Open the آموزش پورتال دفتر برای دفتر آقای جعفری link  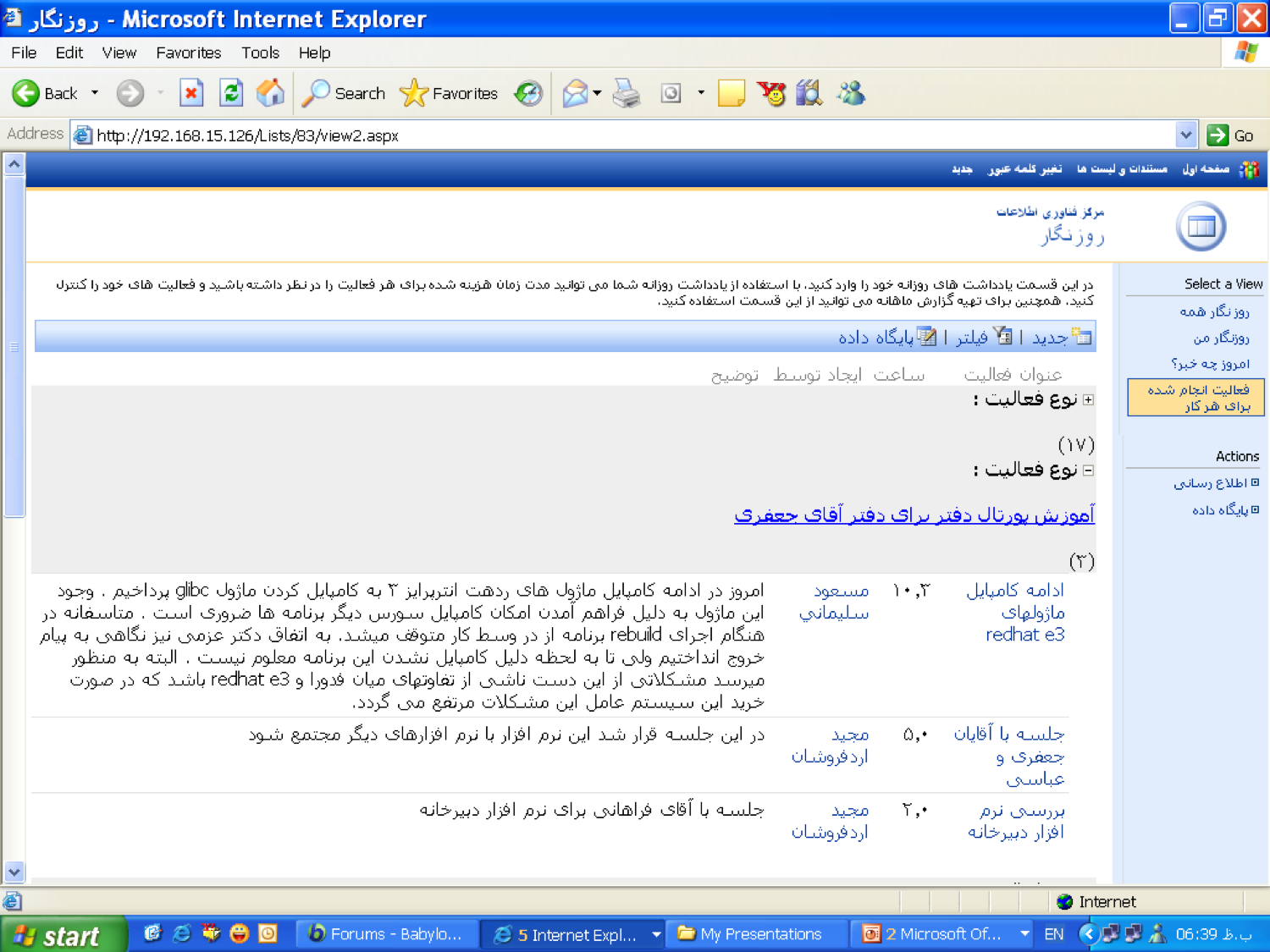pyautogui.click(x=914, y=515)
